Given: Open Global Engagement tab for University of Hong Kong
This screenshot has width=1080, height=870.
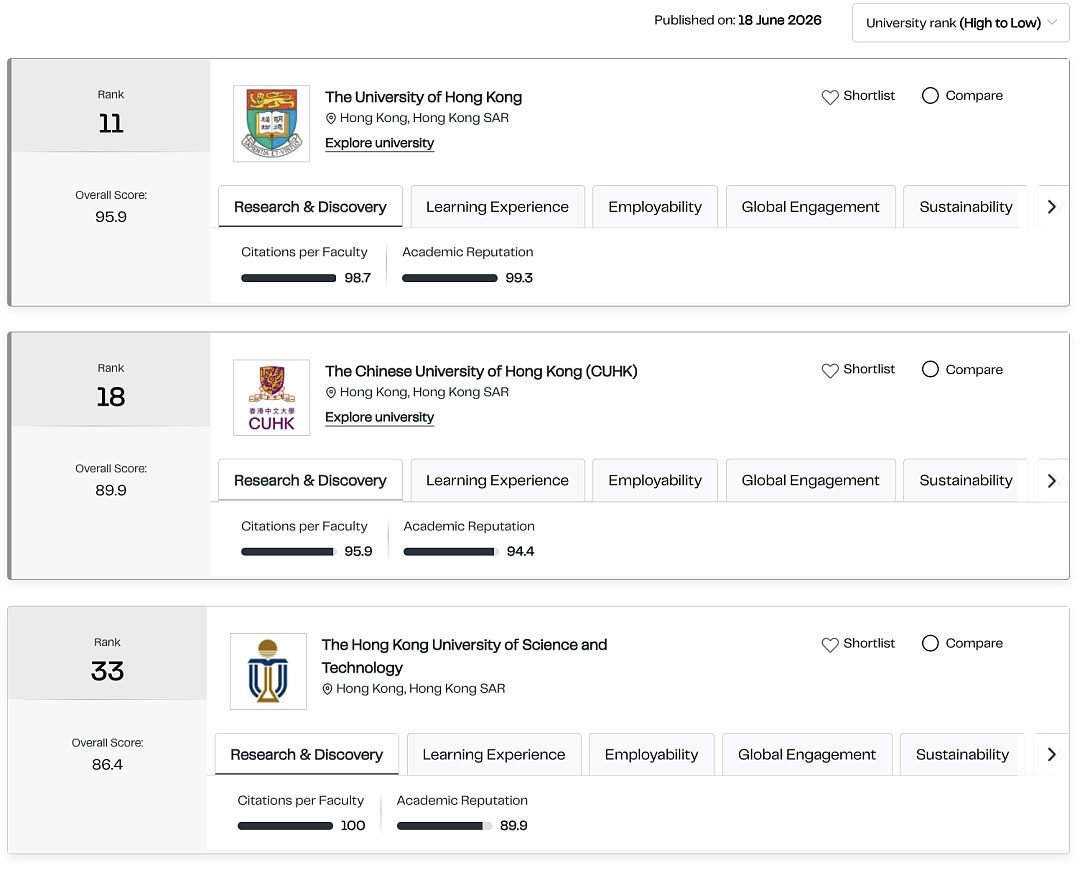Looking at the screenshot, I should [811, 207].
